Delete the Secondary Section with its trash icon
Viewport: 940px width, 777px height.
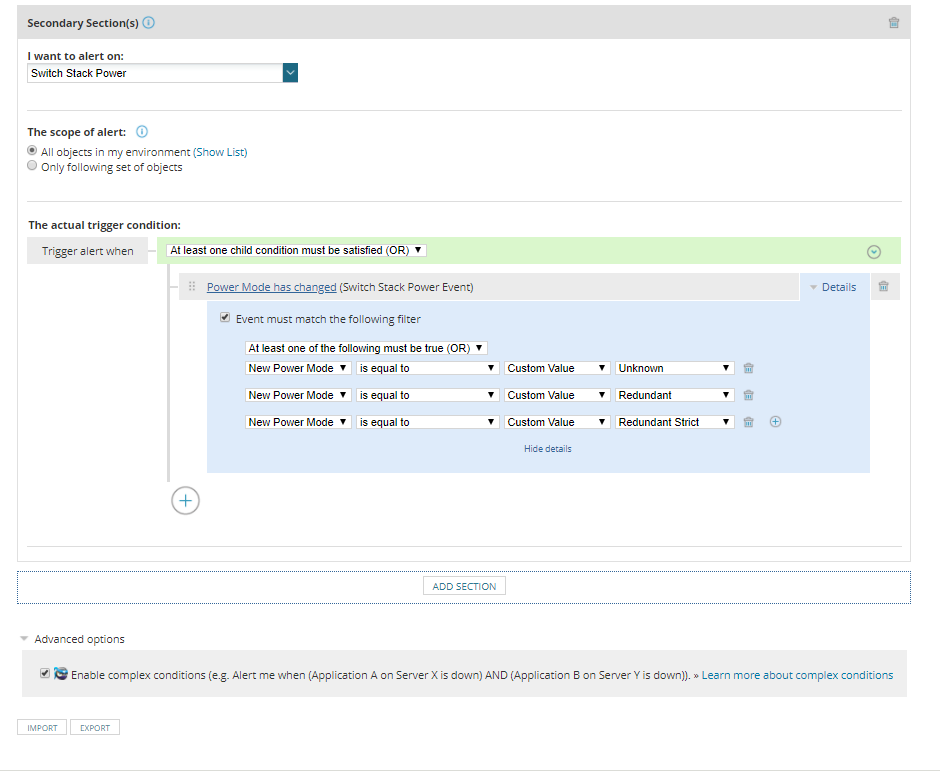(894, 23)
